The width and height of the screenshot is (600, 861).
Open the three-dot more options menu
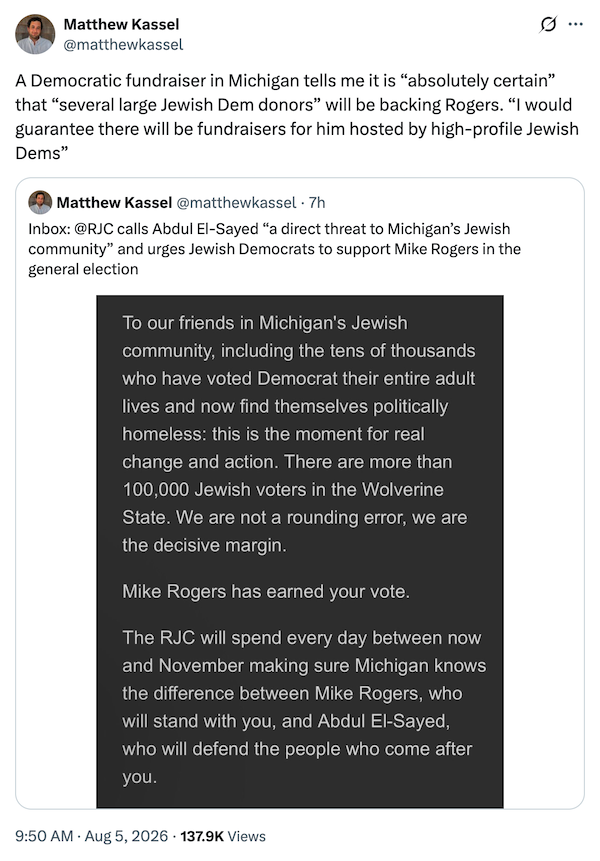(576, 24)
